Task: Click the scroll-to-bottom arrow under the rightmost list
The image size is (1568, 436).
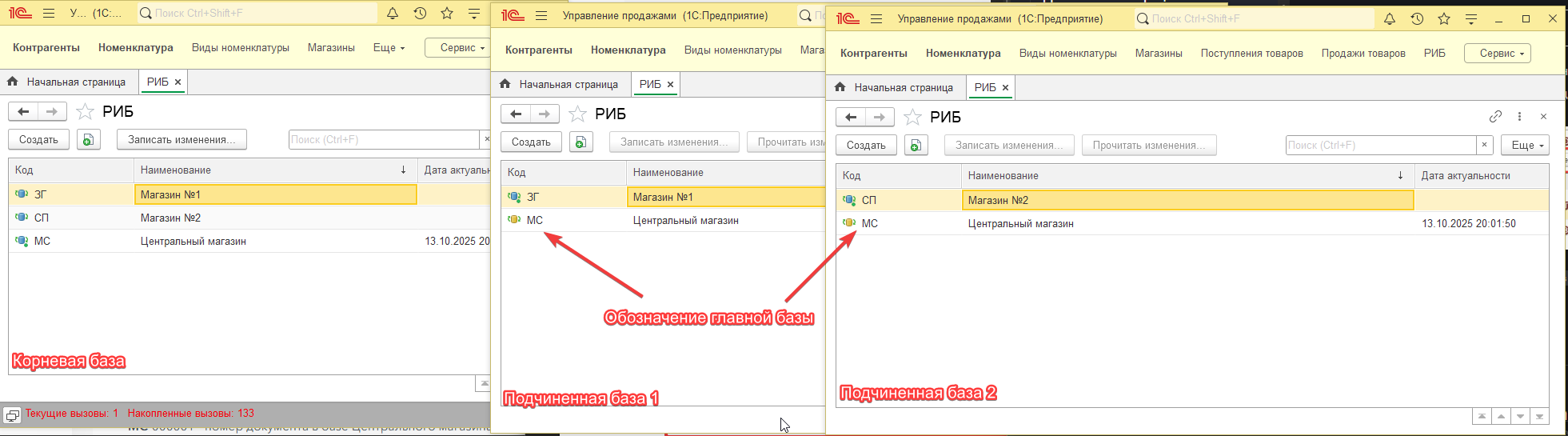Action: pos(1539,417)
